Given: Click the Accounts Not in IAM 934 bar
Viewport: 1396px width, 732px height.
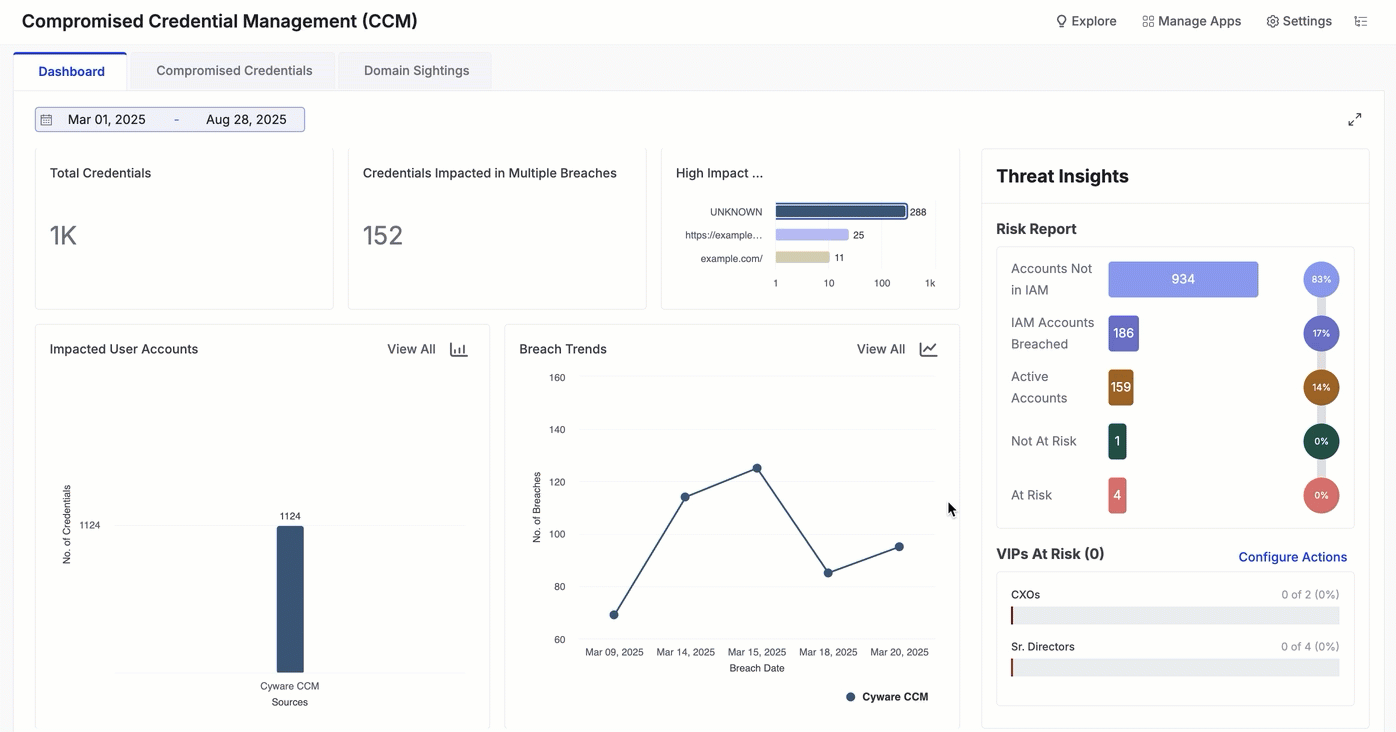Looking at the screenshot, I should (1183, 280).
